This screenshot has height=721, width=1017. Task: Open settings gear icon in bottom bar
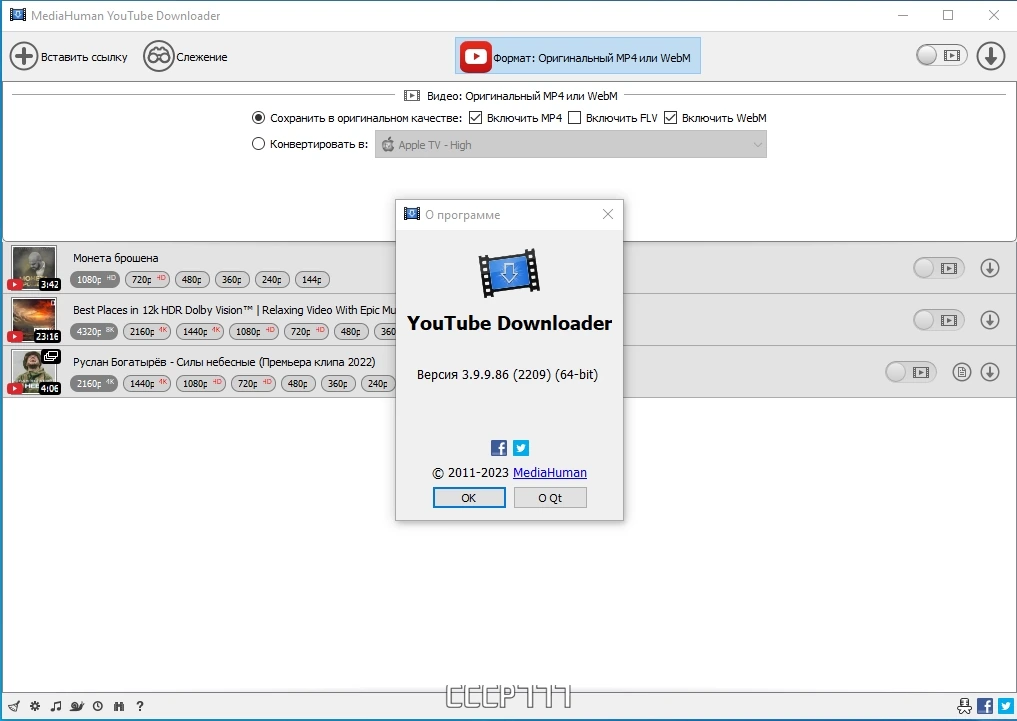(35, 706)
